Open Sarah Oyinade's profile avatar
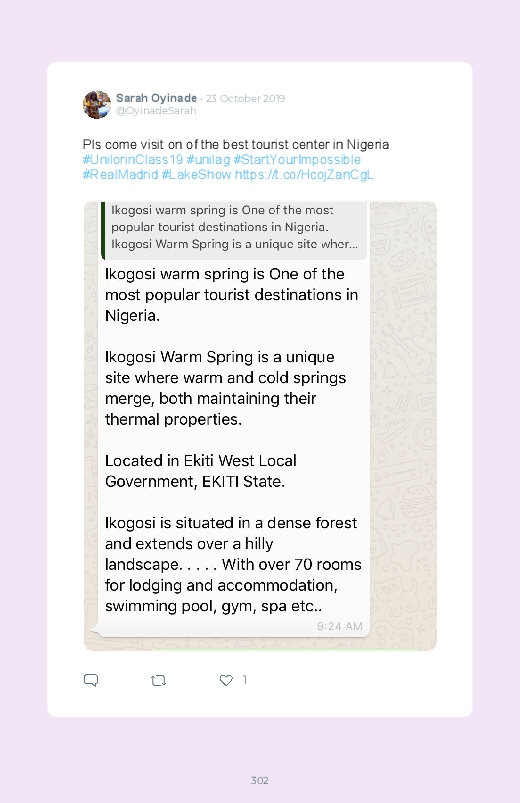 (x=97, y=104)
